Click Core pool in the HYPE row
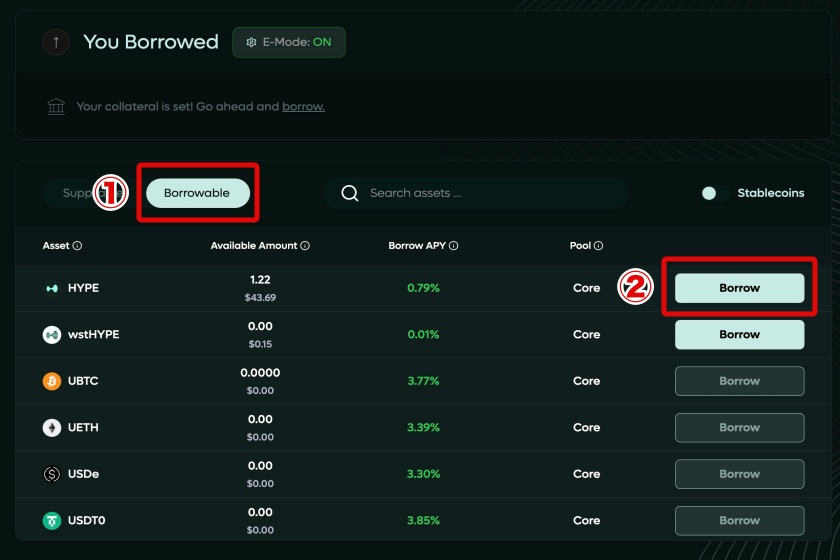Image resolution: width=840 pixels, height=560 pixels. pyautogui.click(x=587, y=288)
